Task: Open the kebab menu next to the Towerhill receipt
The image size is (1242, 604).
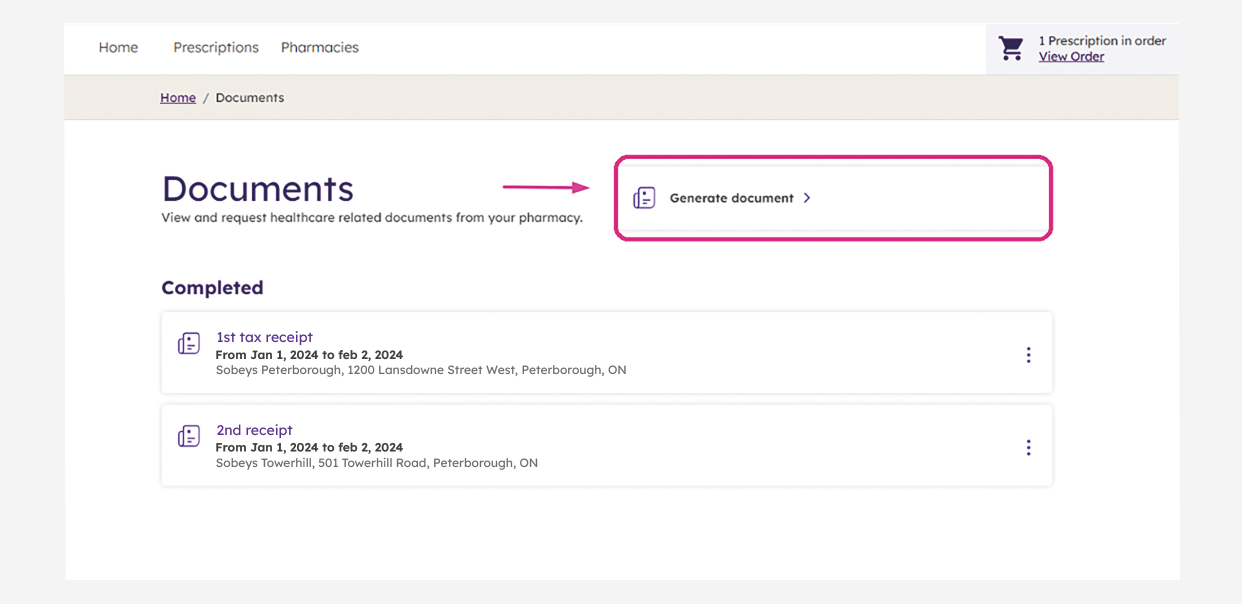Action: pos(1028,447)
